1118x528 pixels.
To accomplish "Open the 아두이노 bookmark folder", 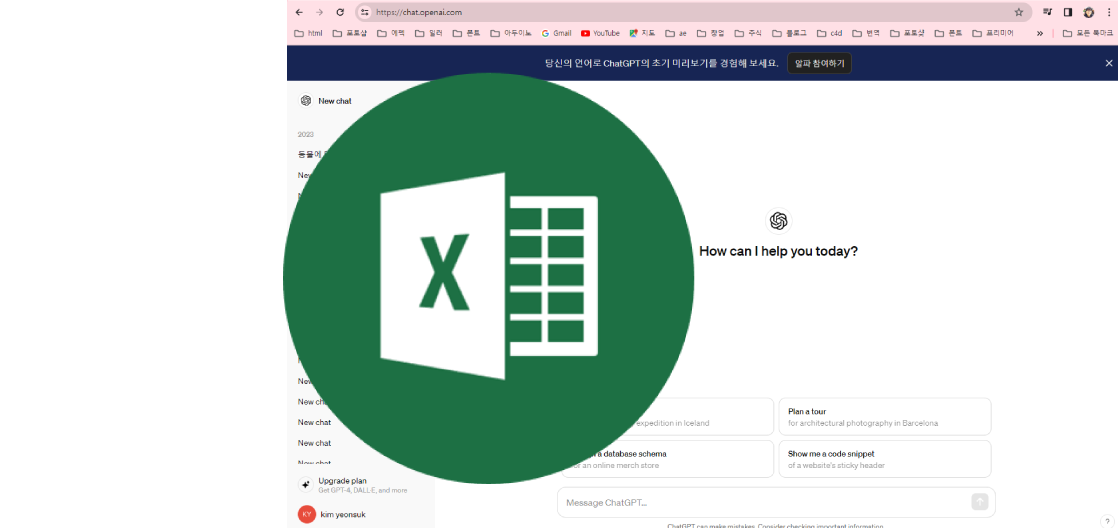I will [511, 33].
